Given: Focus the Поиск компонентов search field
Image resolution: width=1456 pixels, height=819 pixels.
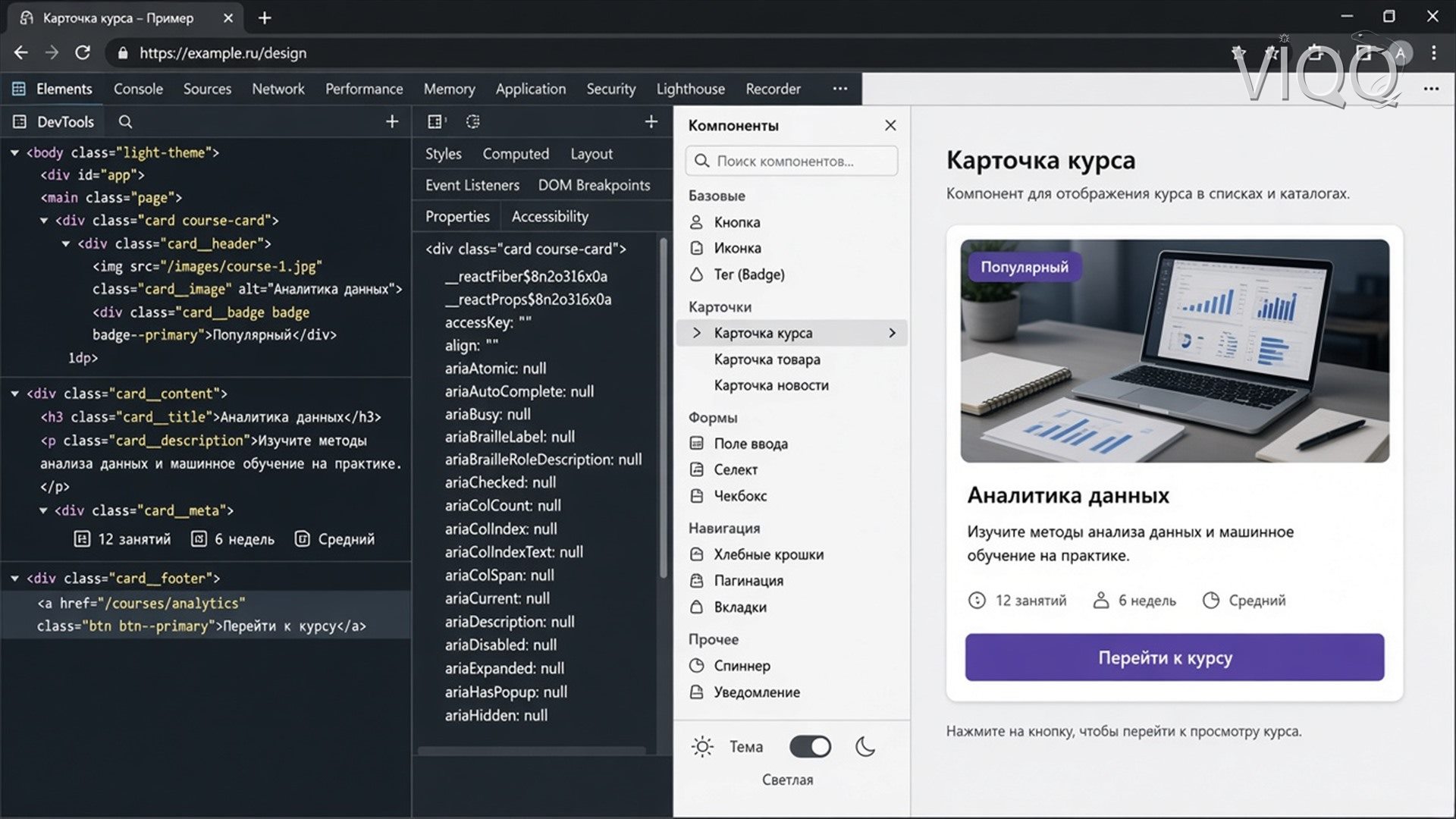Looking at the screenshot, I should [792, 161].
